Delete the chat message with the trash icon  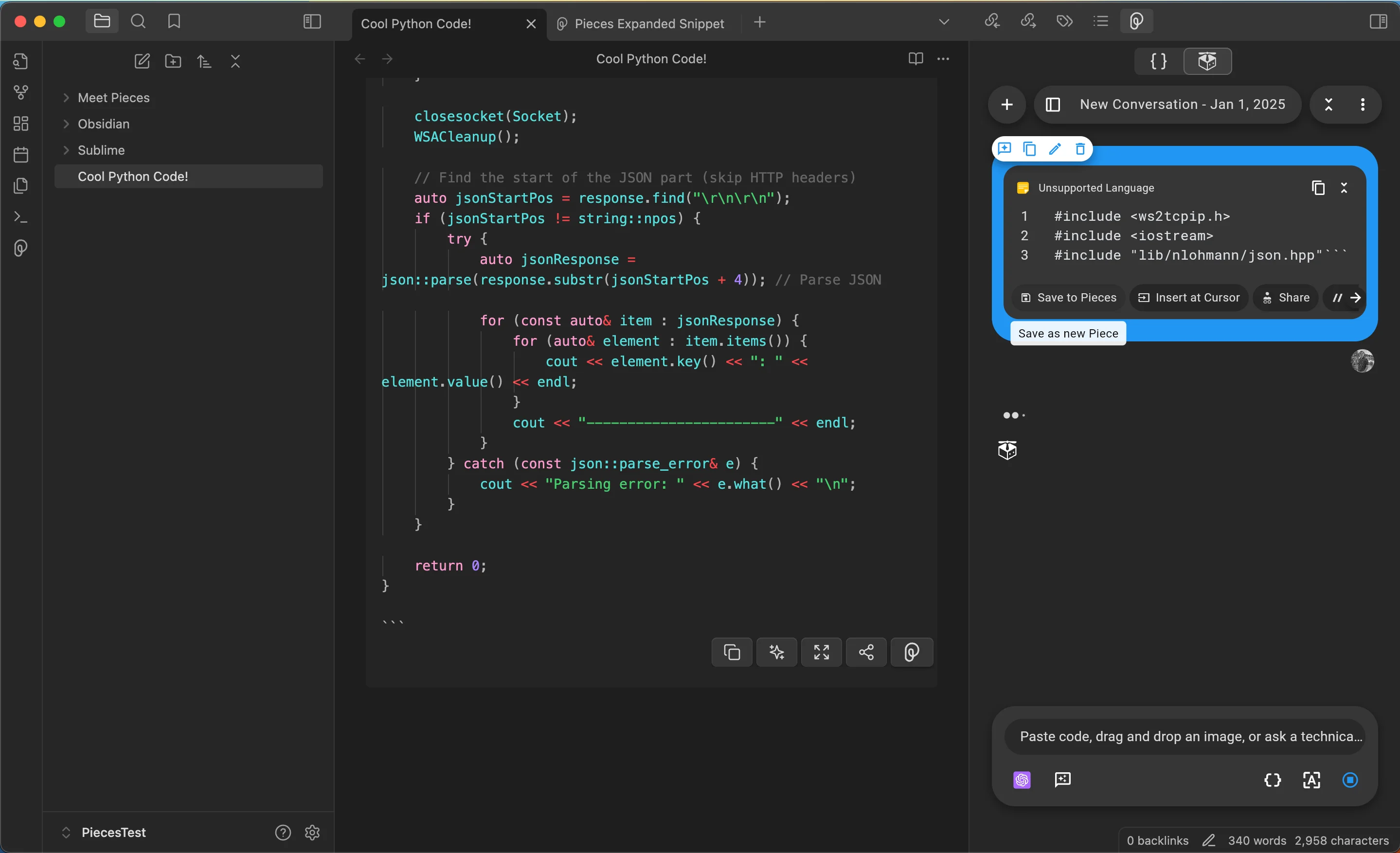pyautogui.click(x=1080, y=149)
